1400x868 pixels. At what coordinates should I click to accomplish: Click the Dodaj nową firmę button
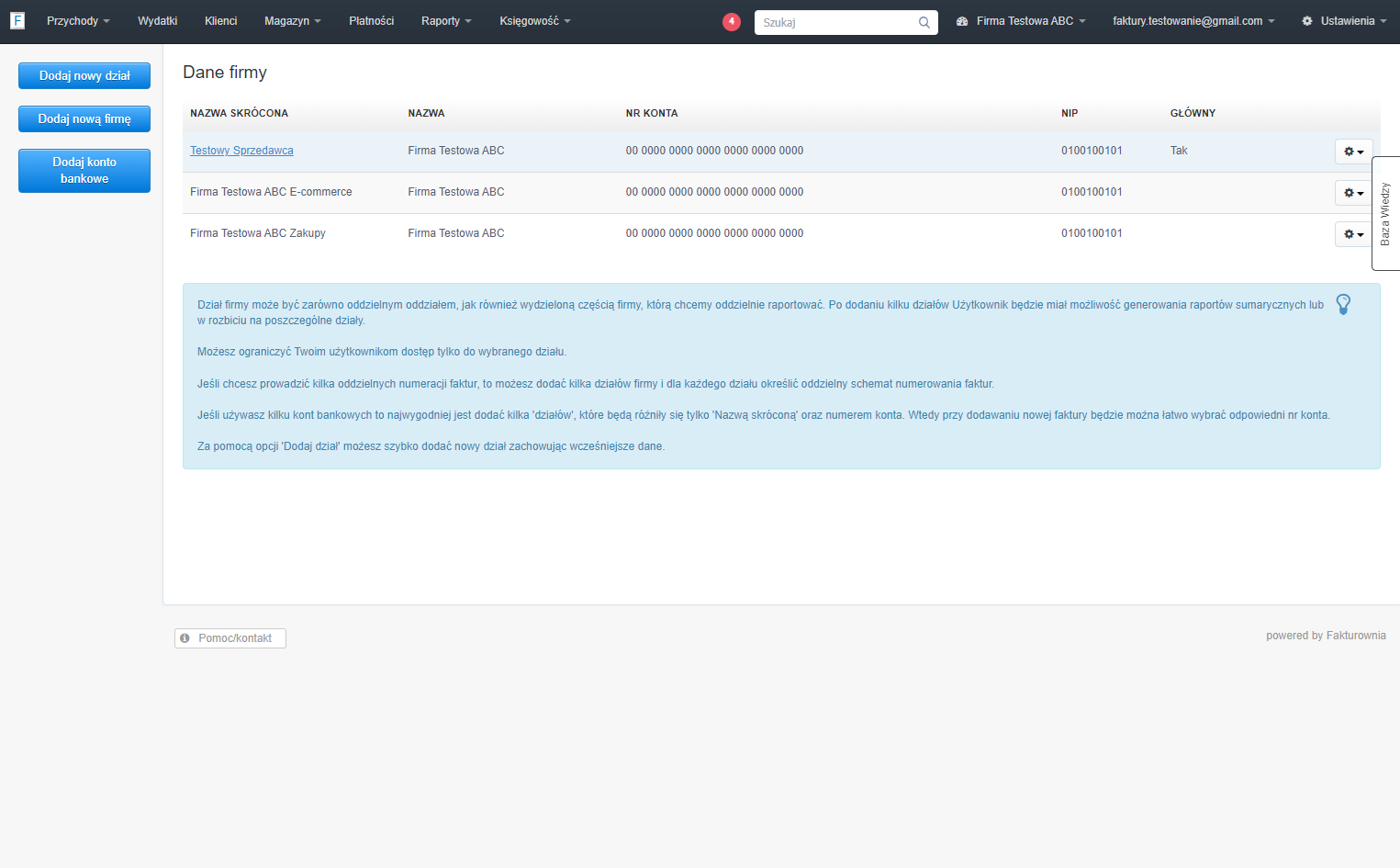coord(84,119)
